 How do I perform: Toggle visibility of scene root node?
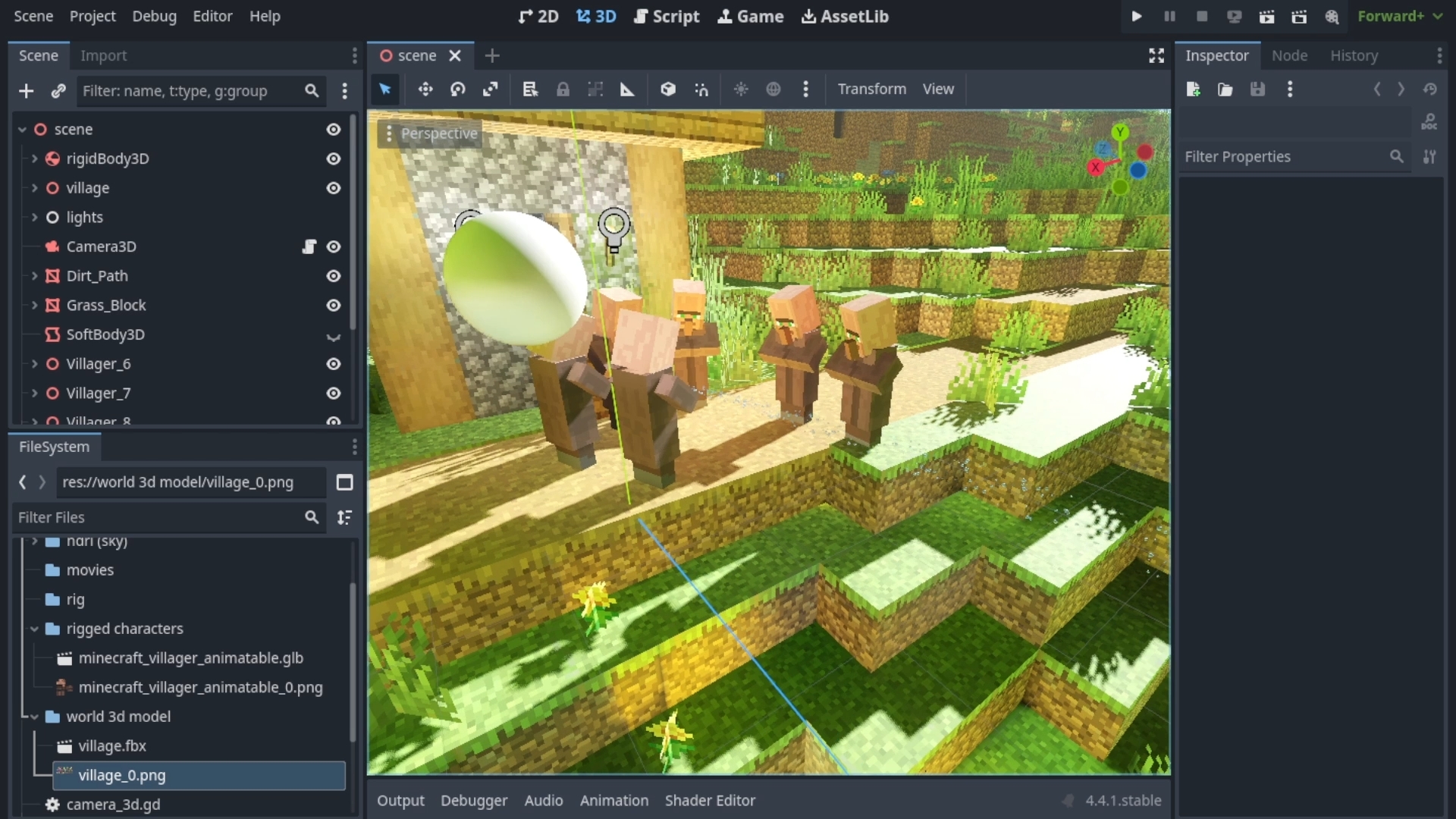334,130
